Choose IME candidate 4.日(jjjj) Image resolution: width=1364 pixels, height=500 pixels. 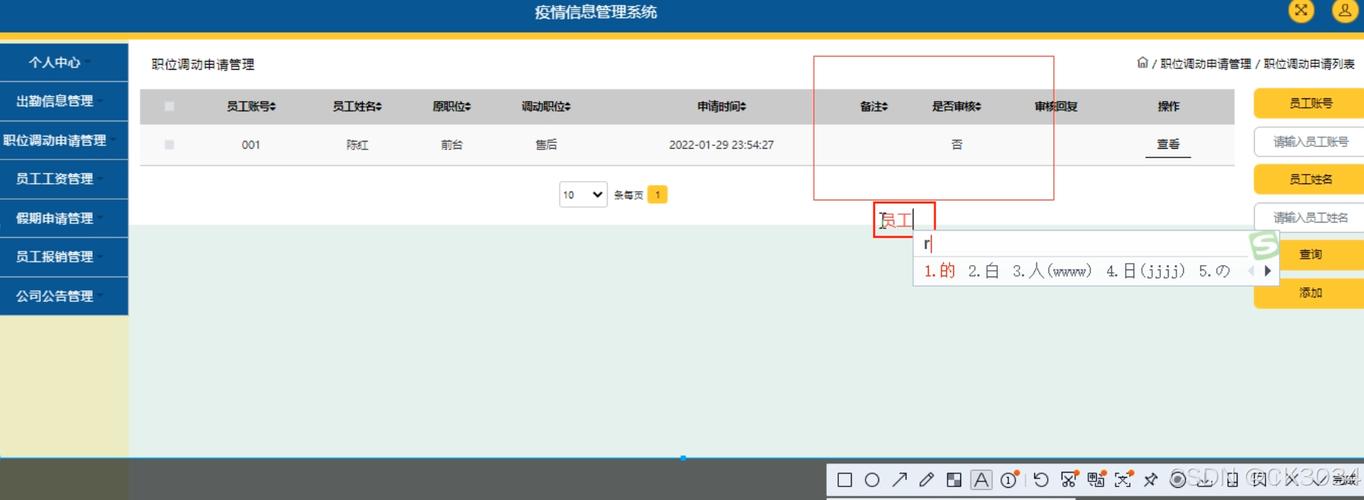1146,271
